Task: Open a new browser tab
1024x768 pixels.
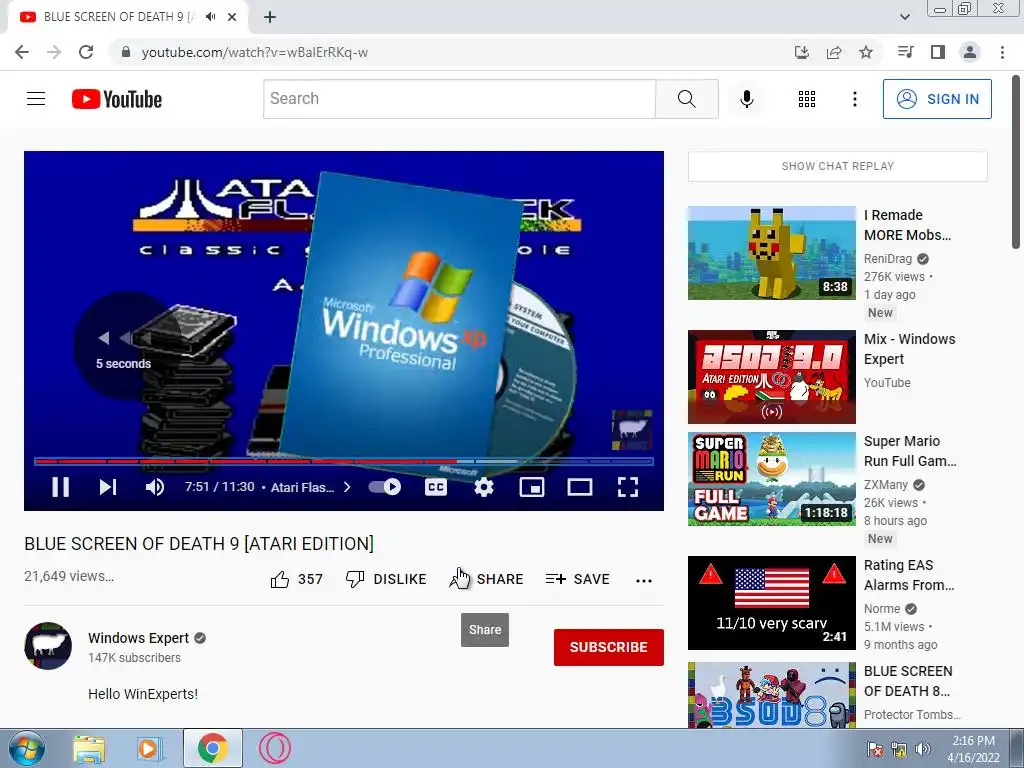Action: tap(270, 17)
